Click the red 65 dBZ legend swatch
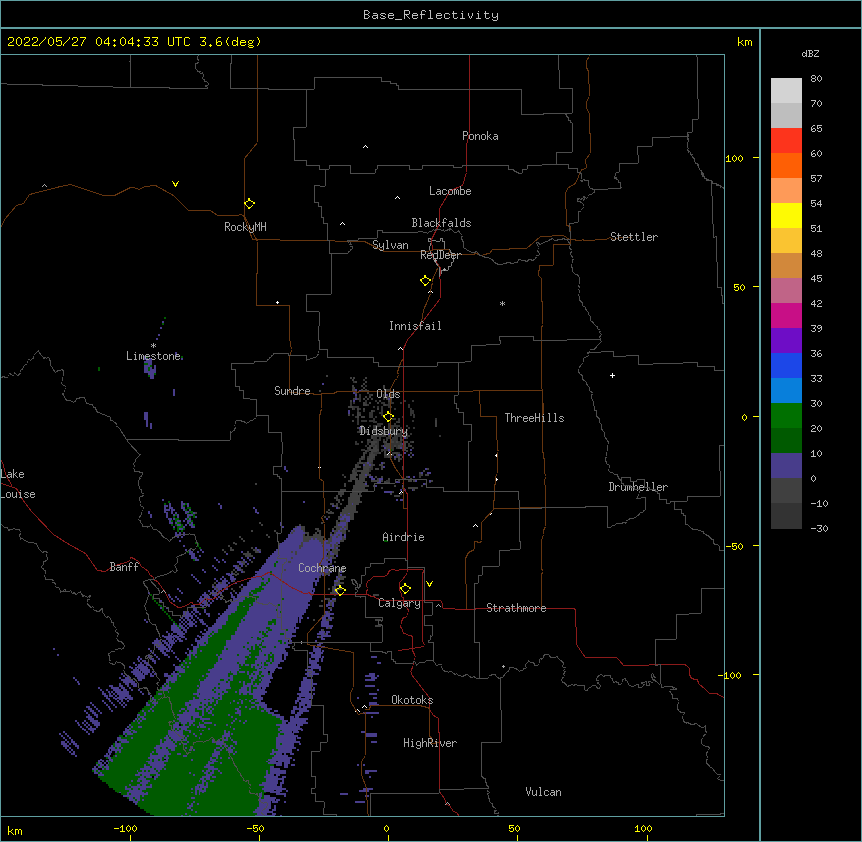Image resolution: width=862 pixels, height=842 pixels. coord(786,141)
